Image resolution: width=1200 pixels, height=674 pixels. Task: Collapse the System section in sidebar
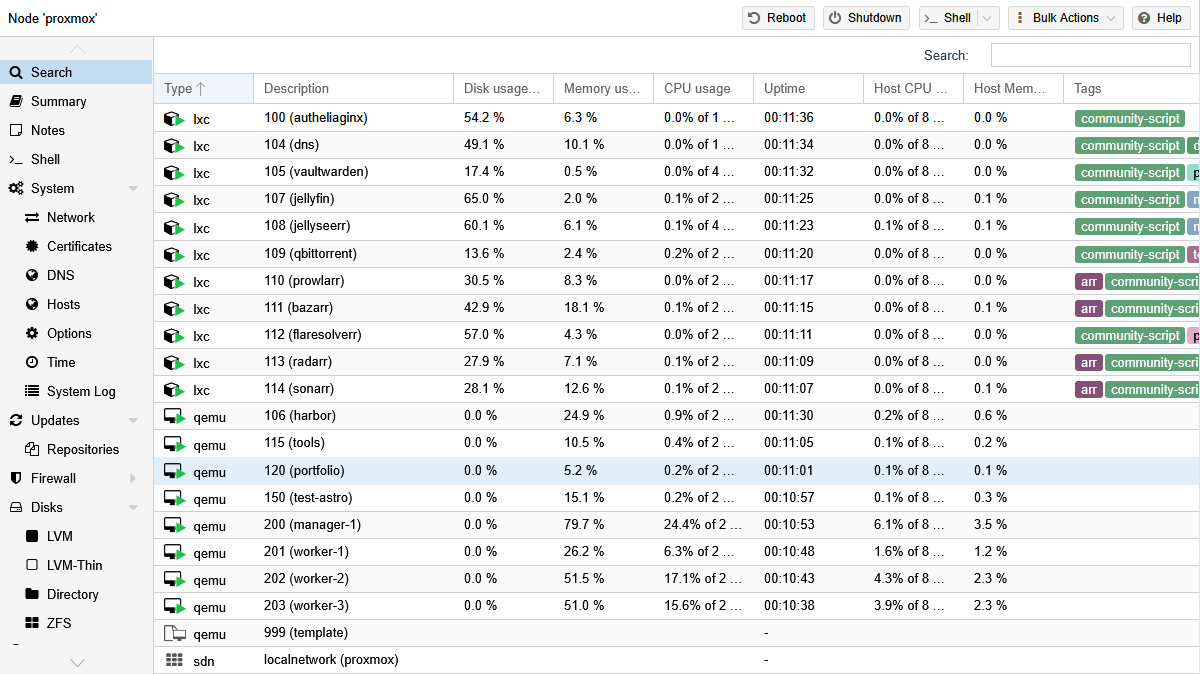tap(133, 189)
